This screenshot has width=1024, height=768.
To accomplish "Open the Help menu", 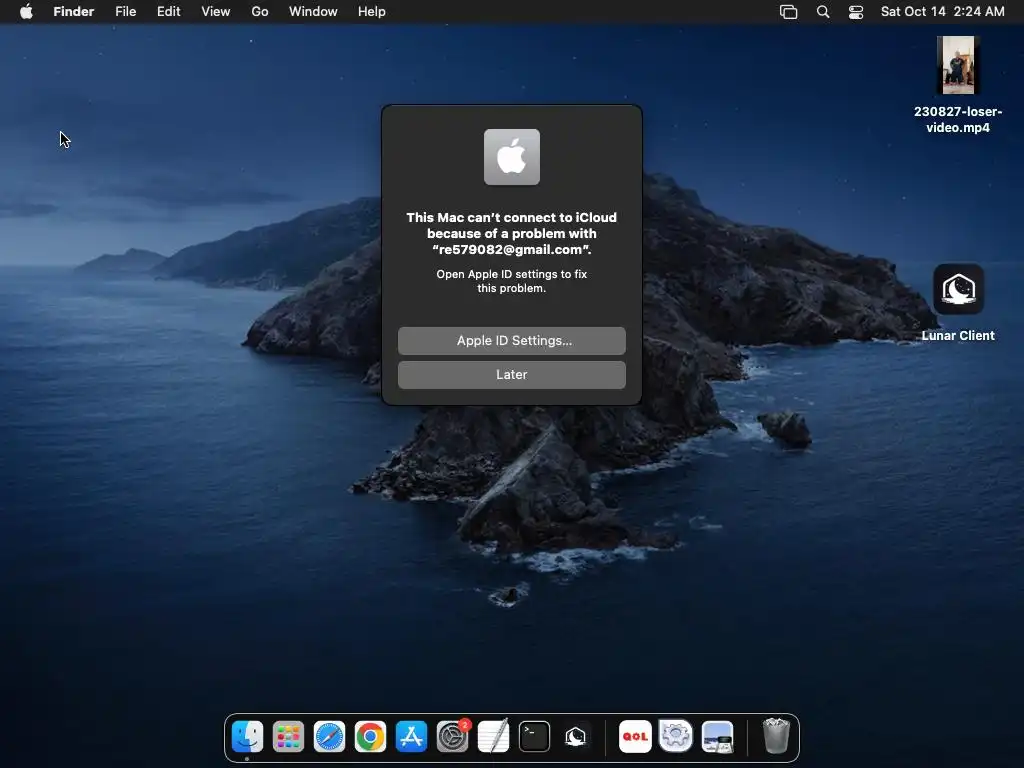I will point(372,12).
